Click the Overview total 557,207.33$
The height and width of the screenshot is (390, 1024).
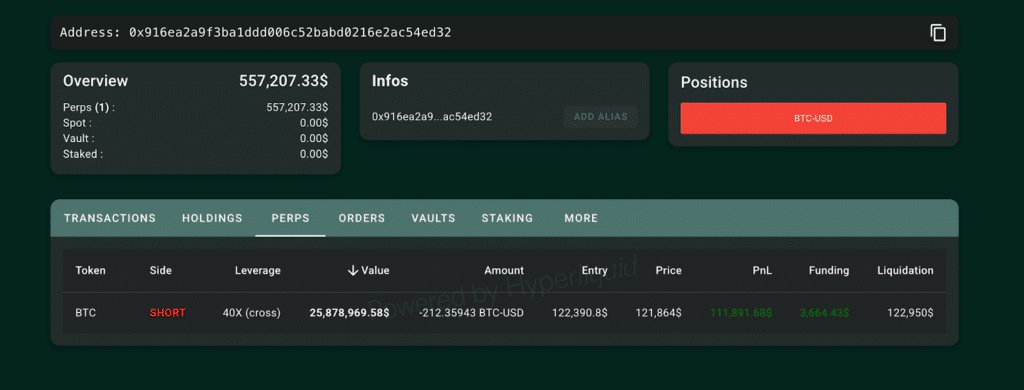(283, 81)
